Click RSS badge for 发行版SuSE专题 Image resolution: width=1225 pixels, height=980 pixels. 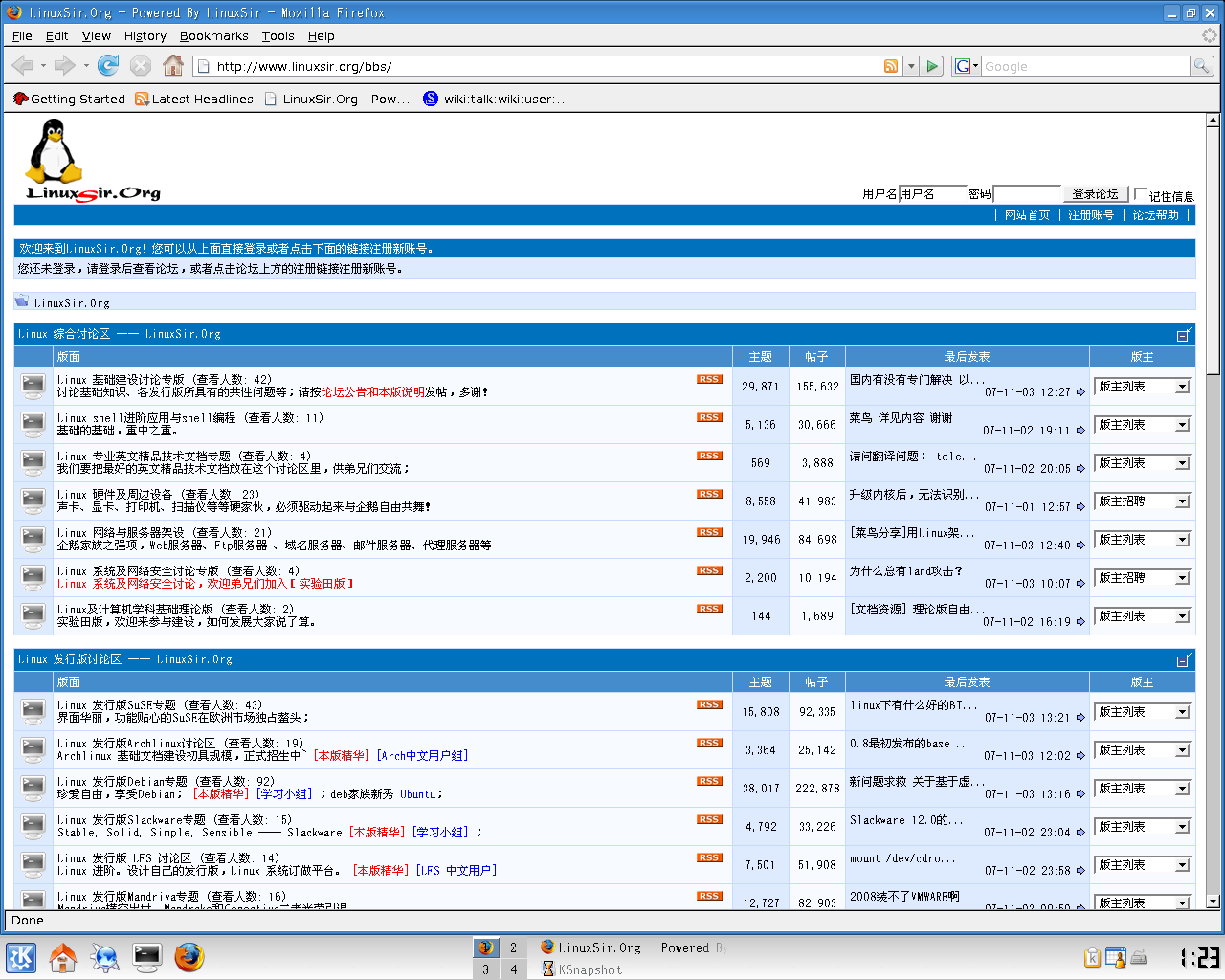point(709,705)
